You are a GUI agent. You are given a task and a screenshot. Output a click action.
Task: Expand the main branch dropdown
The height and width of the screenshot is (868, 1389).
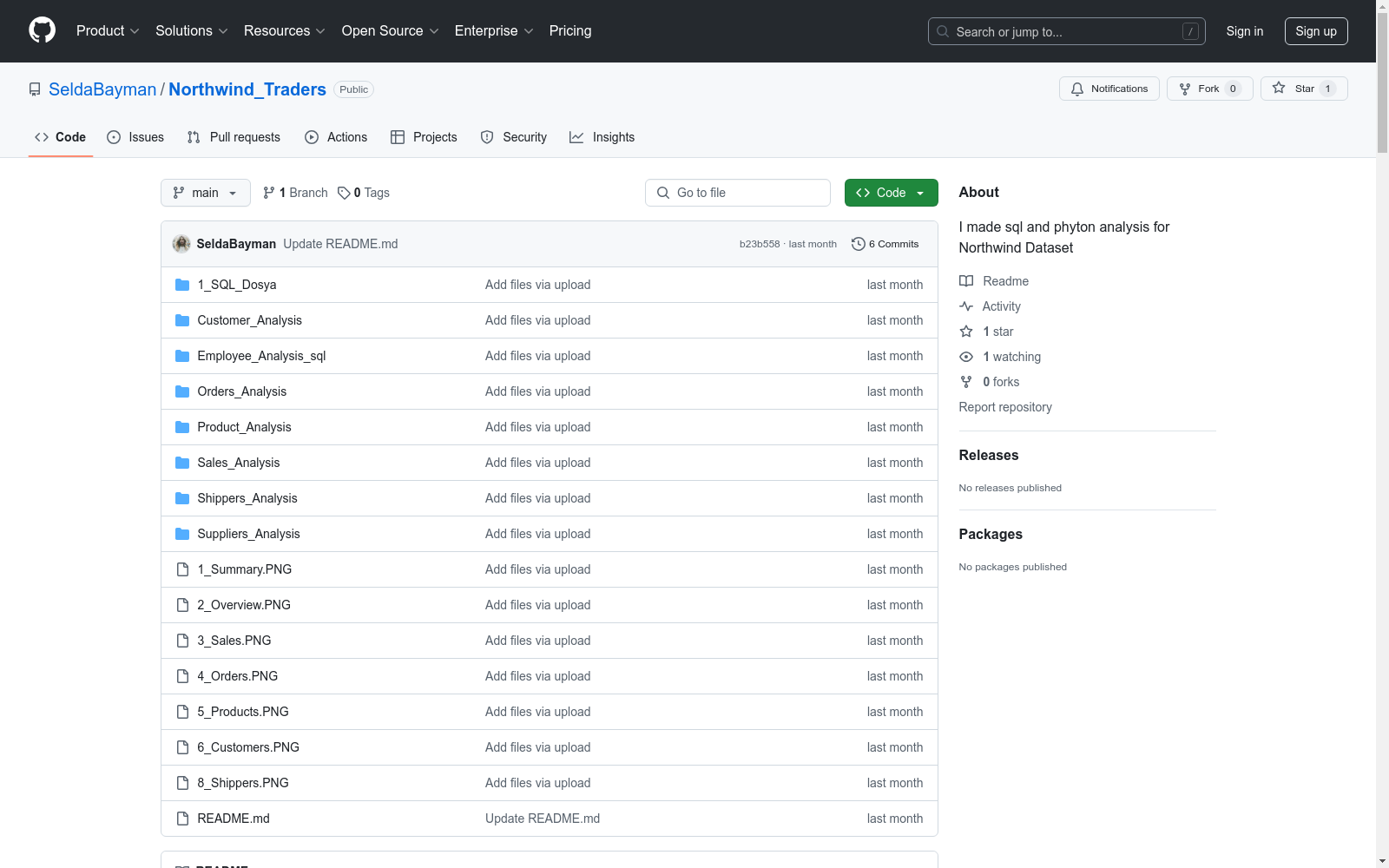click(205, 193)
